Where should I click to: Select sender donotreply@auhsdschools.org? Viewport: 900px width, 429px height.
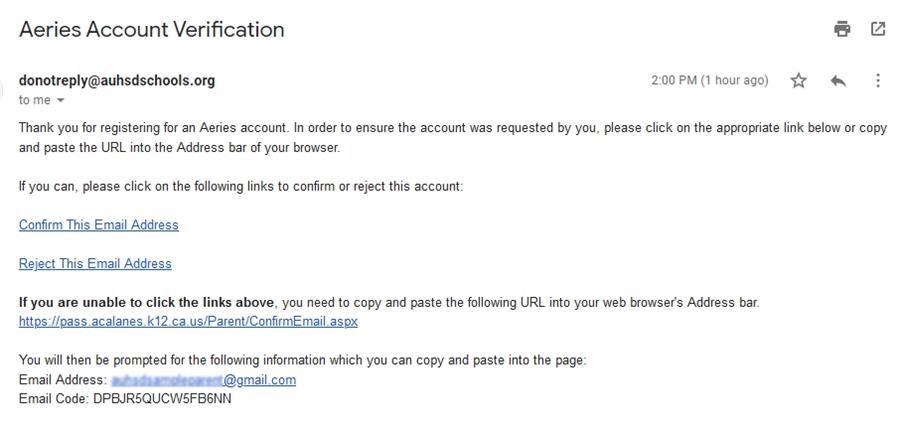coord(117,80)
